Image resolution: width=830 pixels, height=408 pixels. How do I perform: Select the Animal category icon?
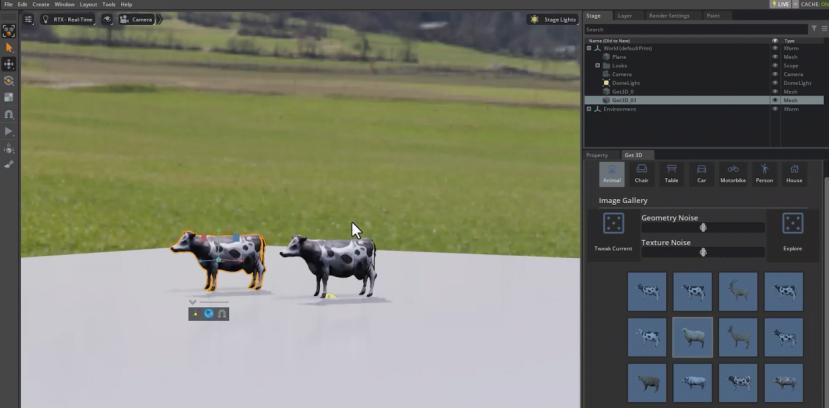[x=611, y=174]
